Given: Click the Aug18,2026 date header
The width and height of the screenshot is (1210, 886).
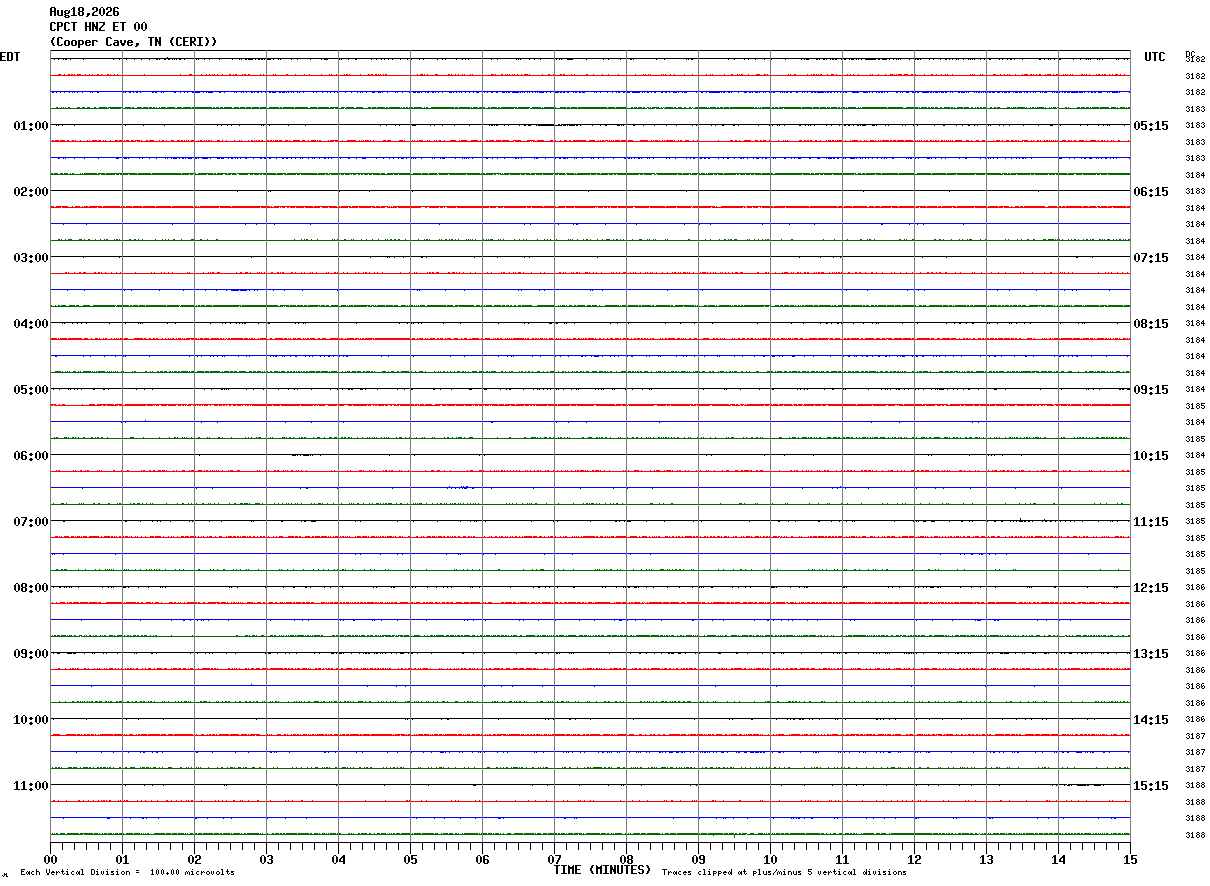Looking at the screenshot, I should [84, 12].
